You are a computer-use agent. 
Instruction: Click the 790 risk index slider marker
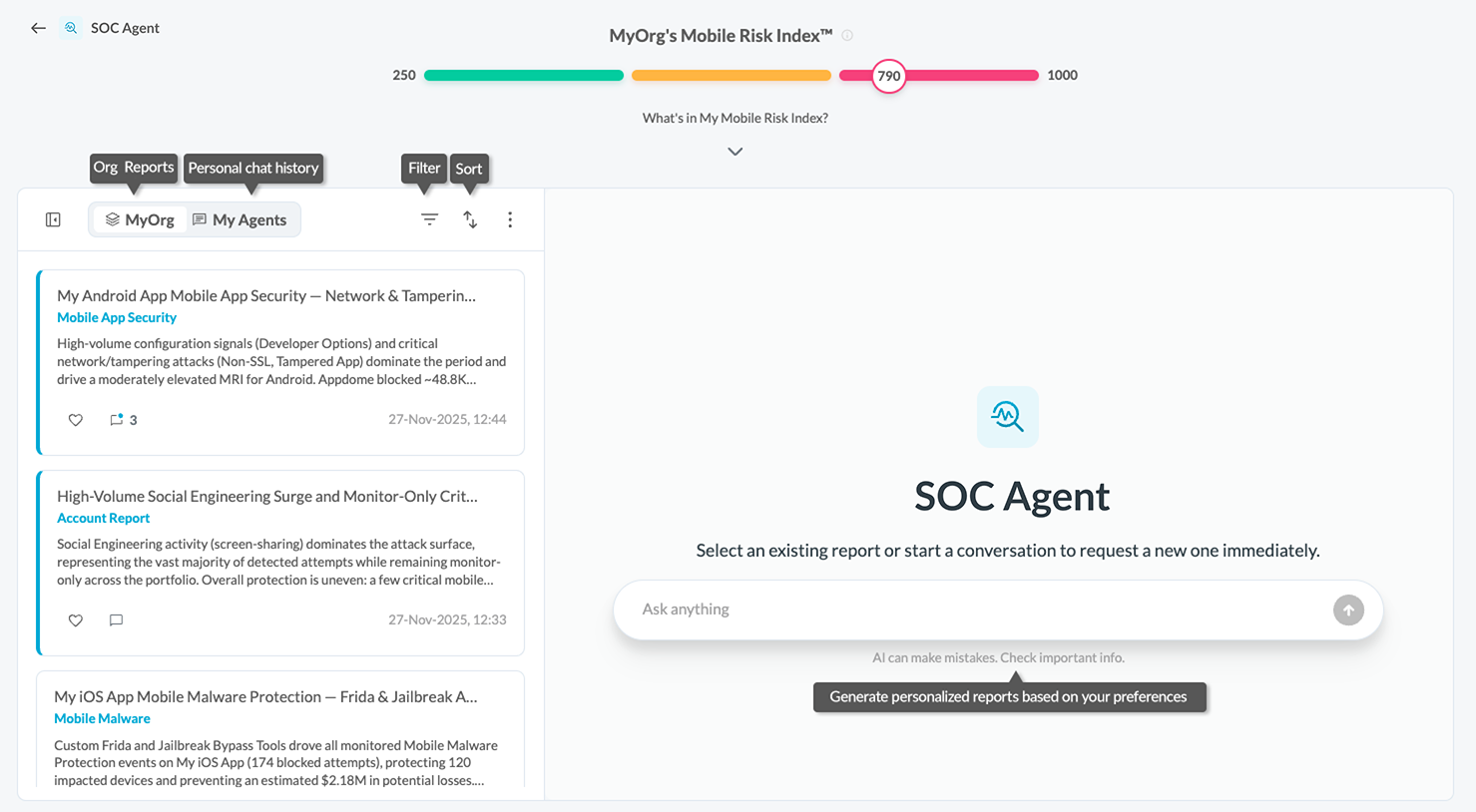888,76
